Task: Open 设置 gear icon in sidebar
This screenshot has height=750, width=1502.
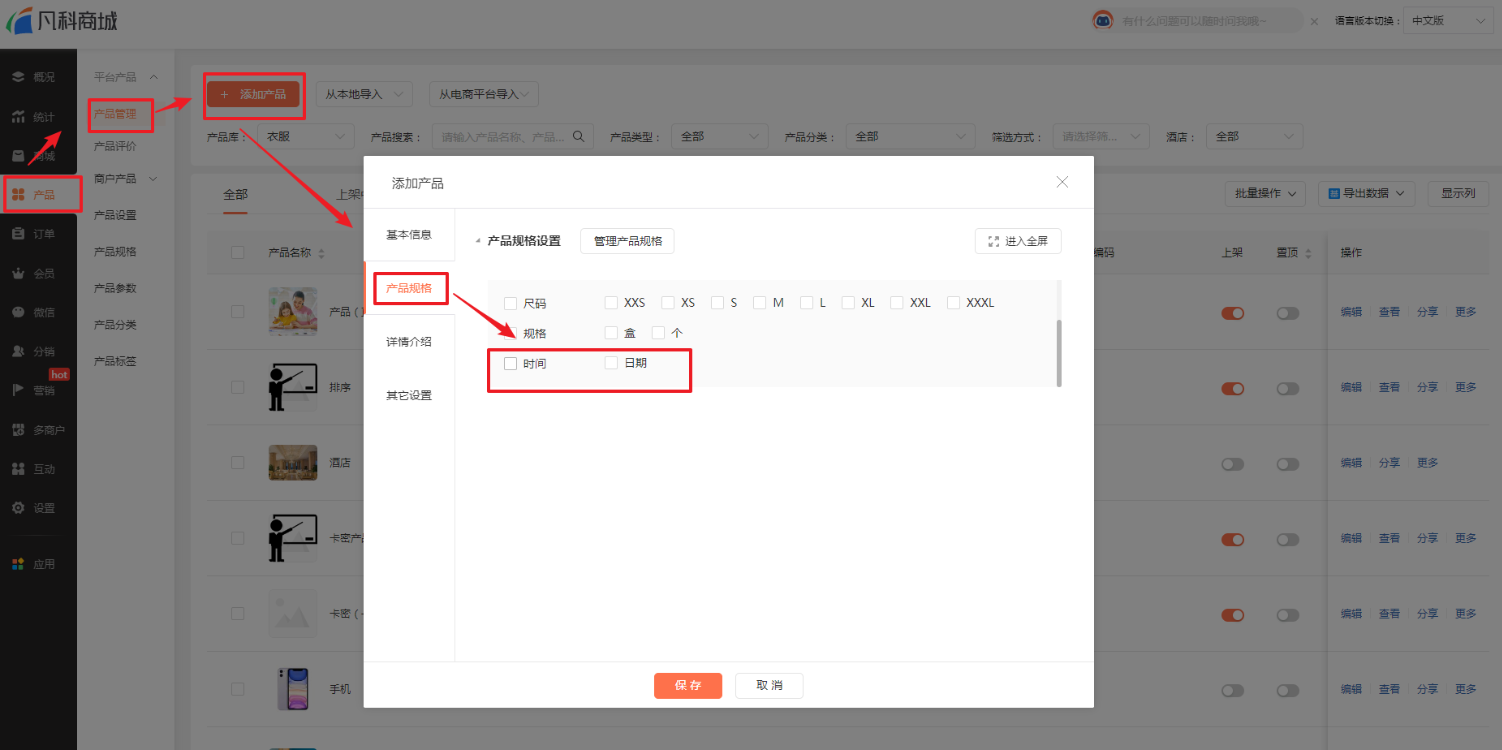Action: point(18,508)
